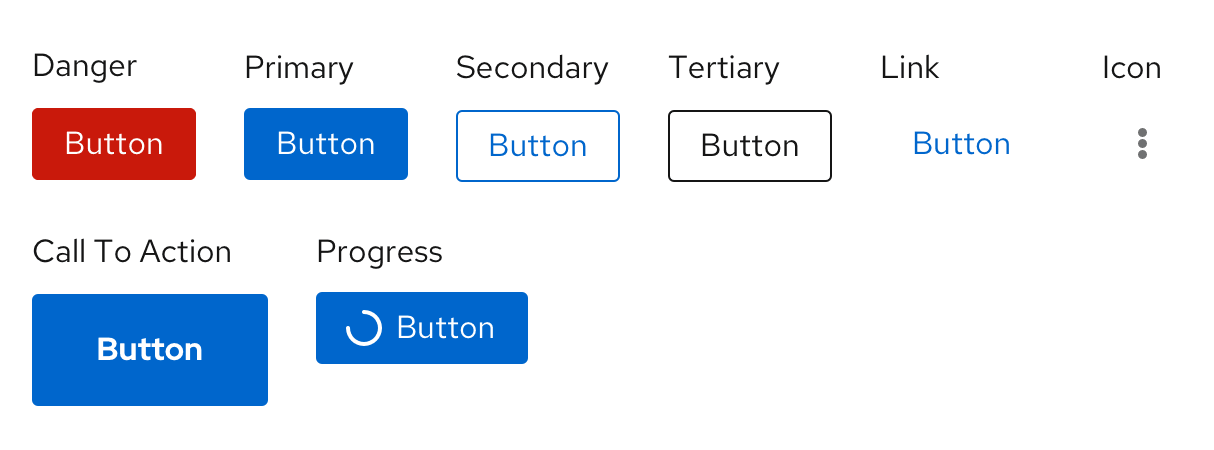Open the kebab three-dot menu icon

[1142, 144]
